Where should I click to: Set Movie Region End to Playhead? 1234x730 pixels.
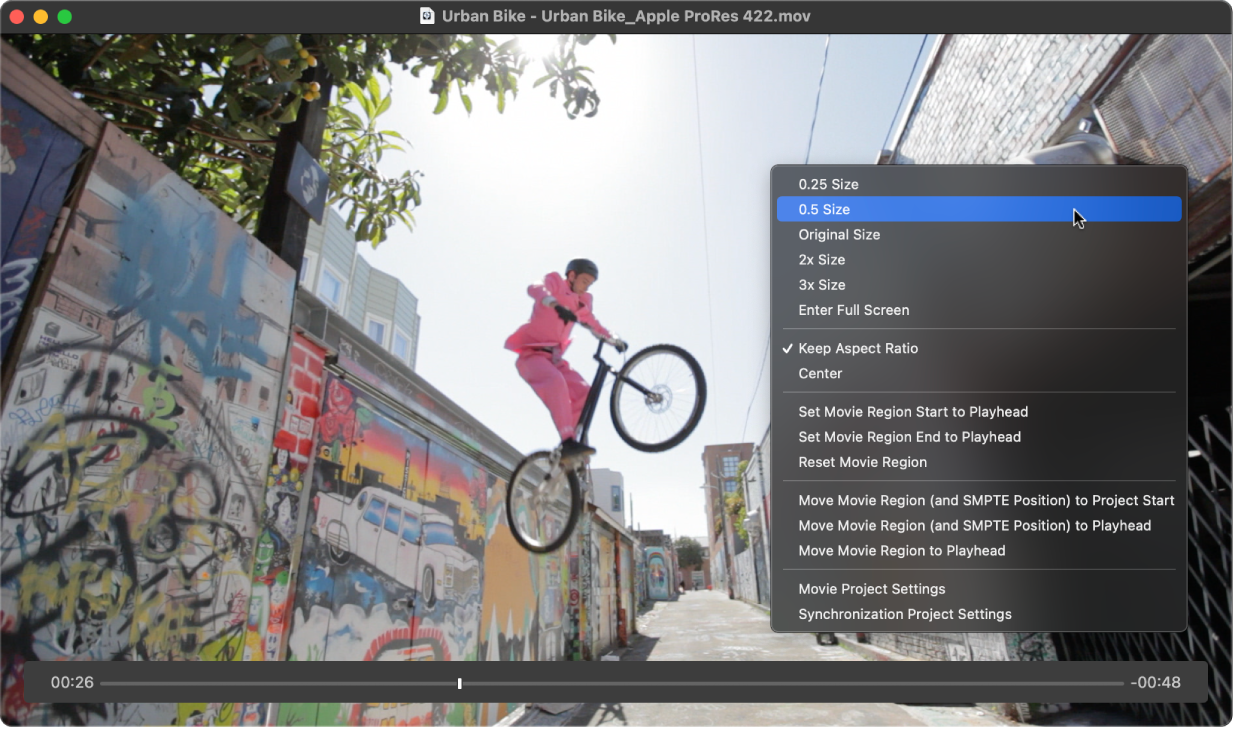coord(910,437)
